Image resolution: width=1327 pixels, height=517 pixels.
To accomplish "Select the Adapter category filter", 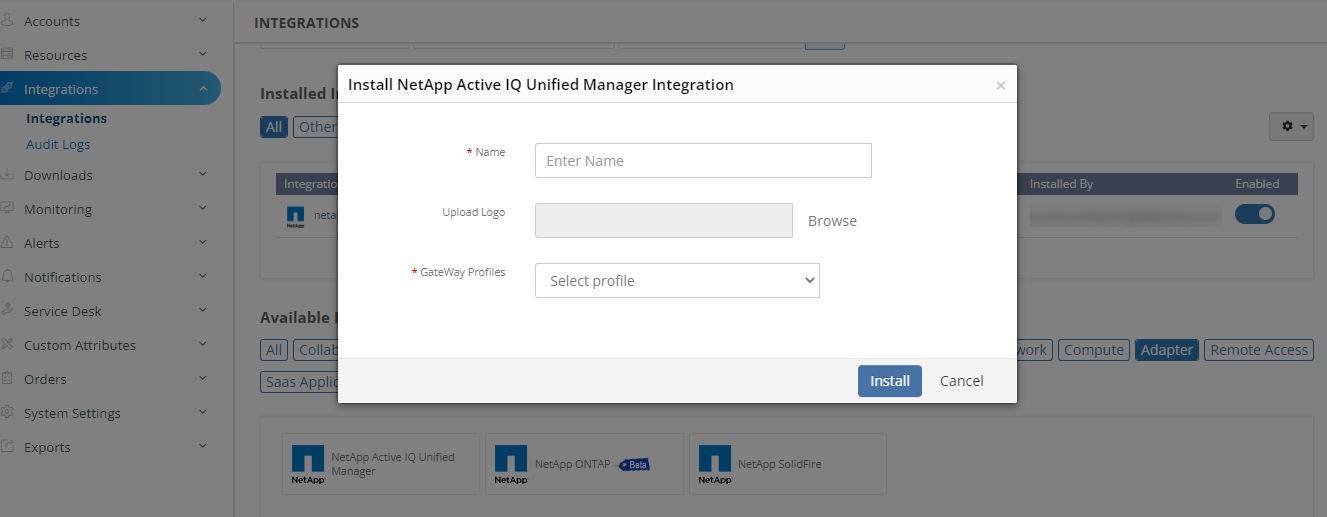I will [x=1167, y=350].
